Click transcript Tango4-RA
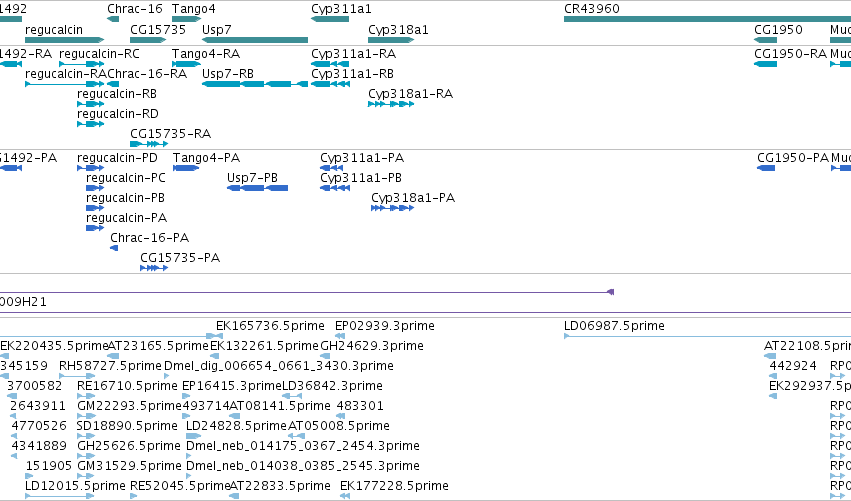Screen dimensions: 851x501 point(206,54)
